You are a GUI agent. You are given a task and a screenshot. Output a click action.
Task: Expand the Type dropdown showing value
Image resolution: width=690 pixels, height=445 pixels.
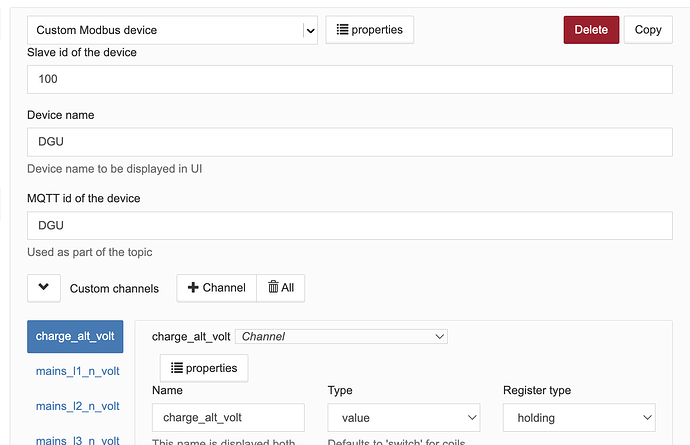tap(403, 418)
